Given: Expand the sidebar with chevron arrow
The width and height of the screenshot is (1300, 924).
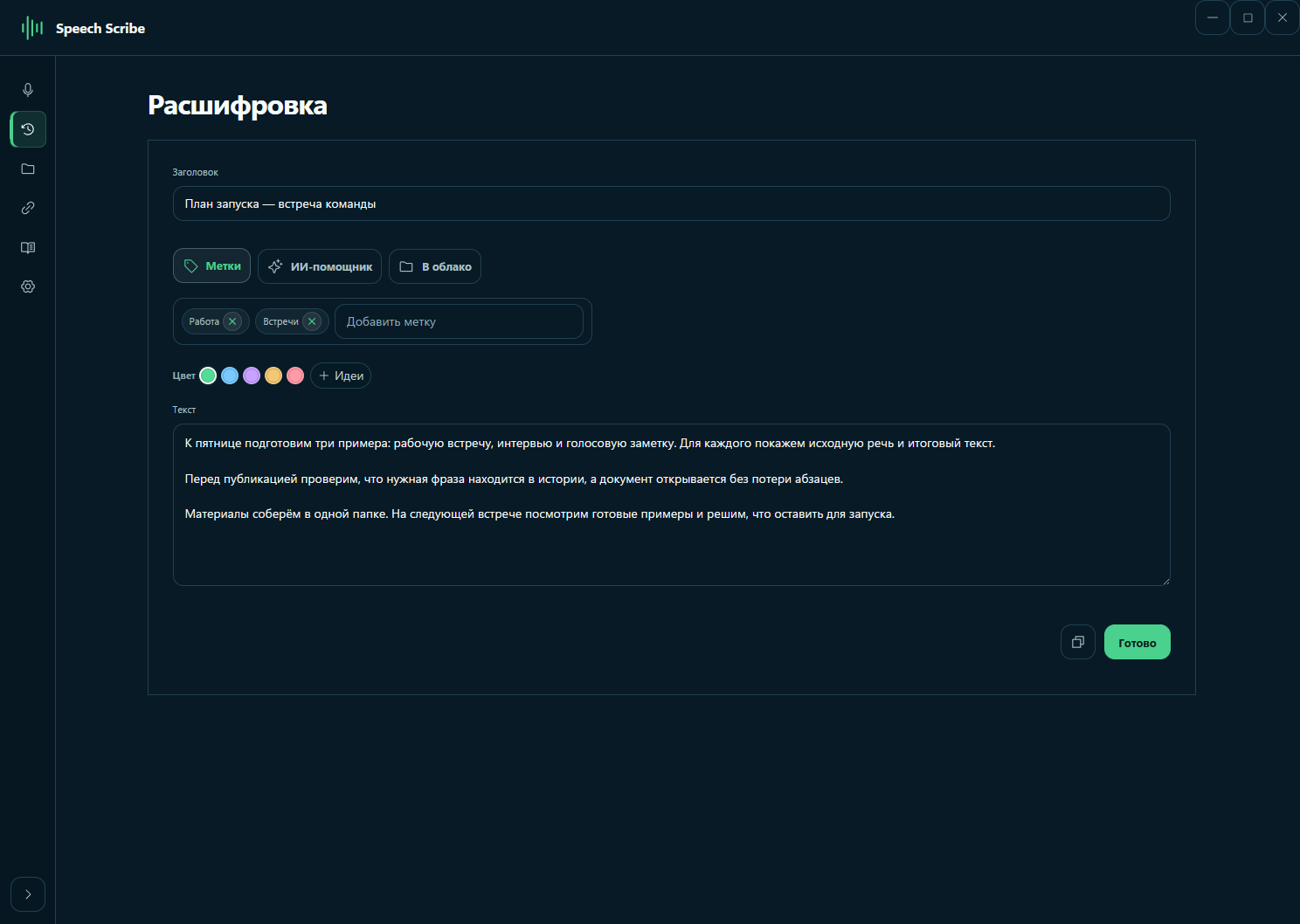Looking at the screenshot, I should (x=28, y=894).
